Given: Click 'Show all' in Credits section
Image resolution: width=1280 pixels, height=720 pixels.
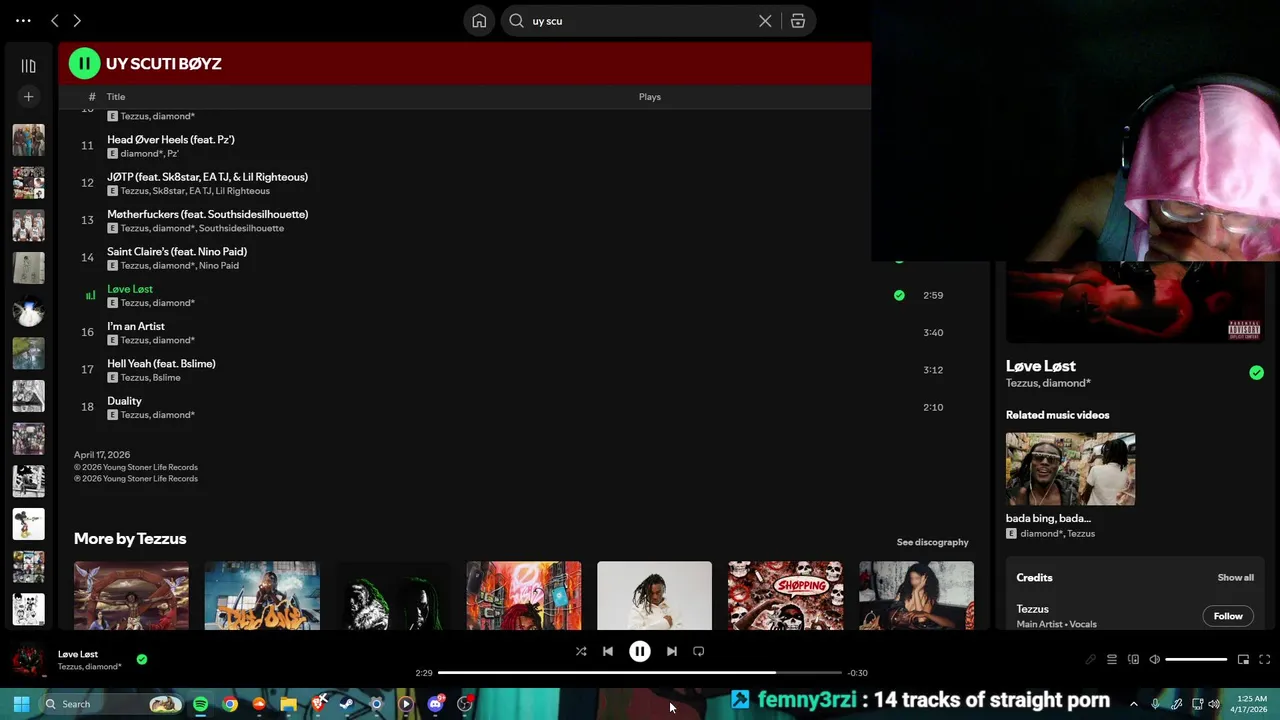Looking at the screenshot, I should click(1235, 577).
